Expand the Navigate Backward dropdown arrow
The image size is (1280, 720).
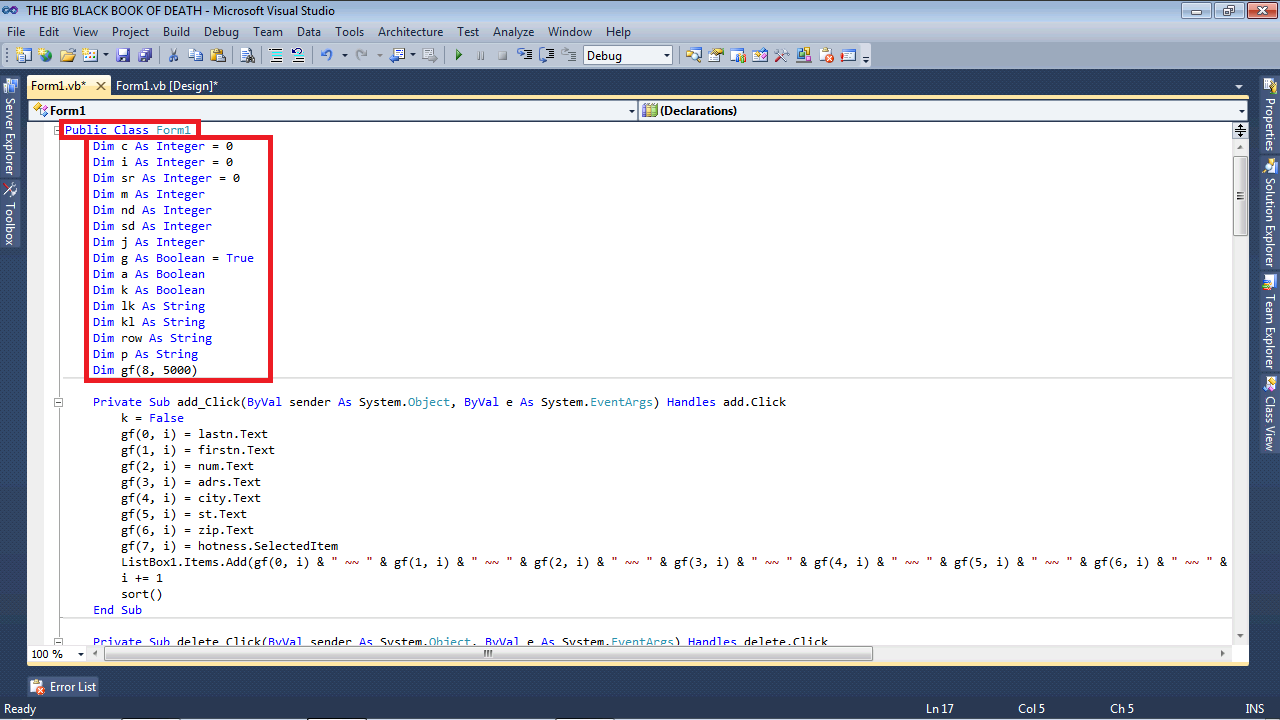[413, 56]
